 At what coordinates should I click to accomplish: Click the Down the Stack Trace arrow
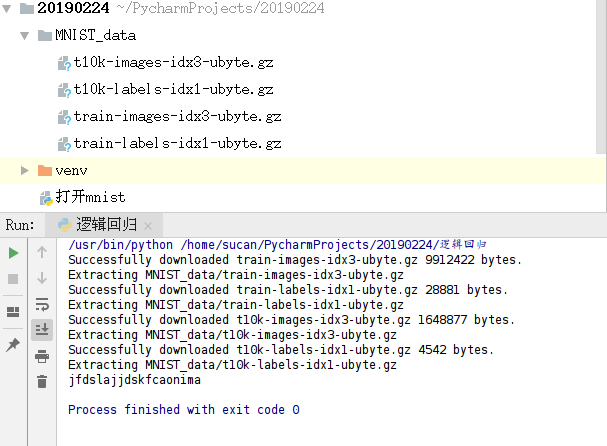(42, 278)
